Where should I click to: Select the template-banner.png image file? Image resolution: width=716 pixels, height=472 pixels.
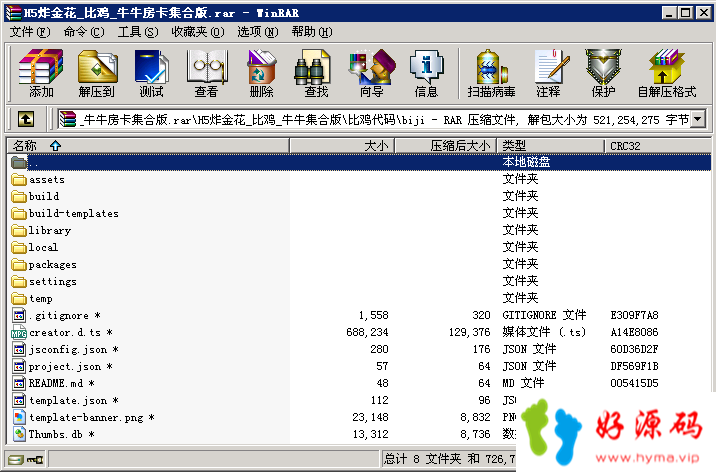point(83,418)
